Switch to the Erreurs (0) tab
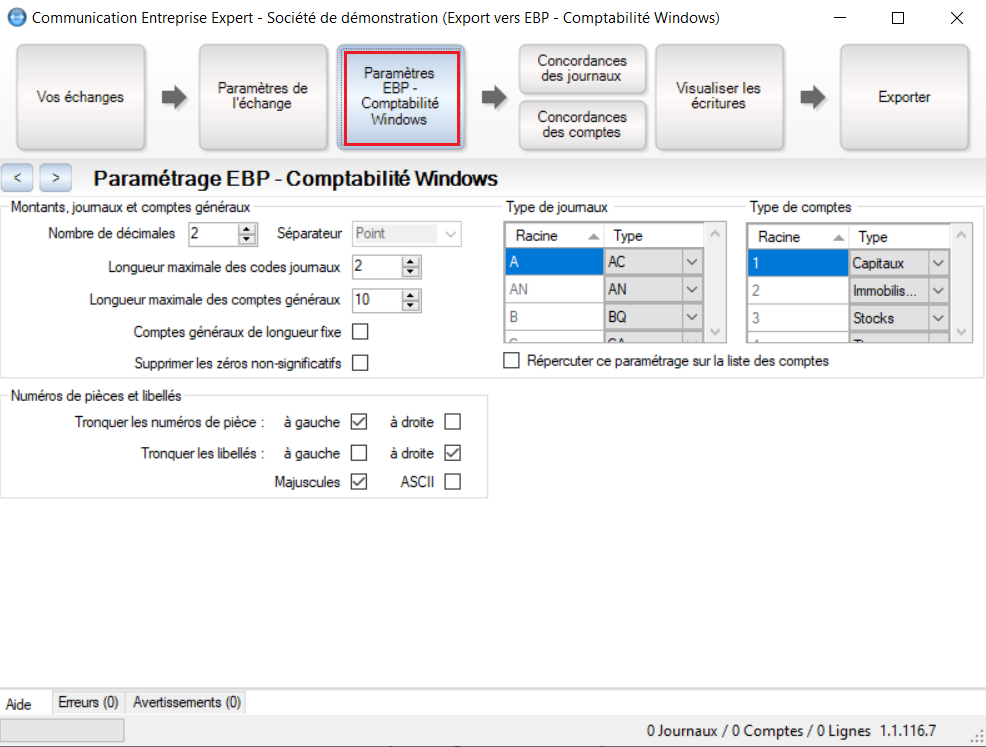Viewport: 986px width, 747px height. (89, 702)
